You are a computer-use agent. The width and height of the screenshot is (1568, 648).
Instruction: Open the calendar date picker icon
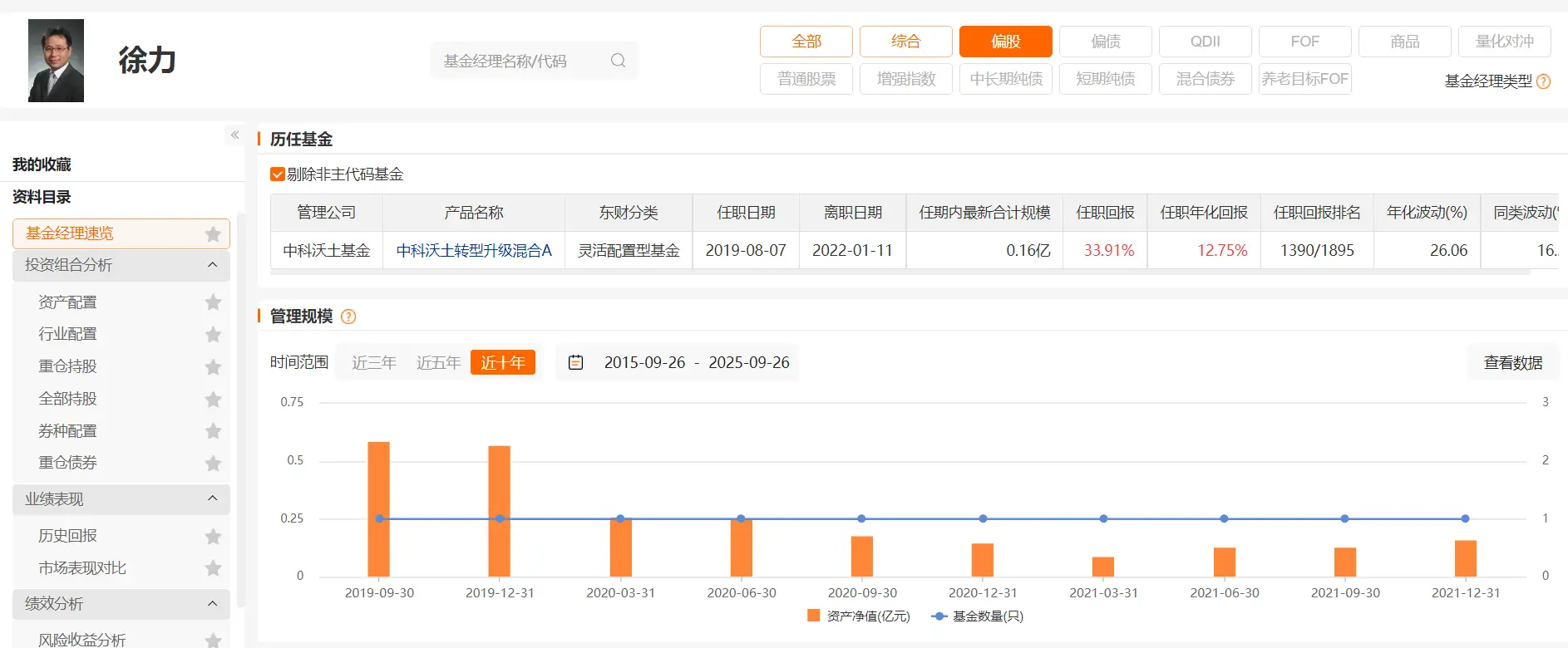coord(575,362)
